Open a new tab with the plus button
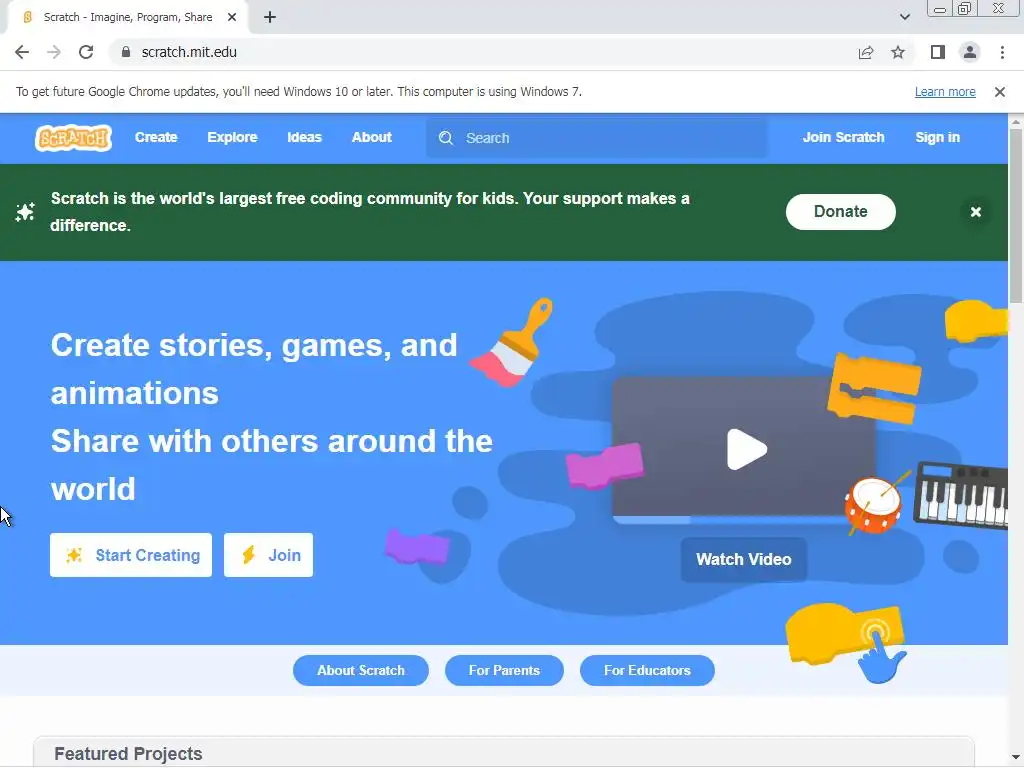Screen dimensions: 1024x768 click(x=270, y=18)
